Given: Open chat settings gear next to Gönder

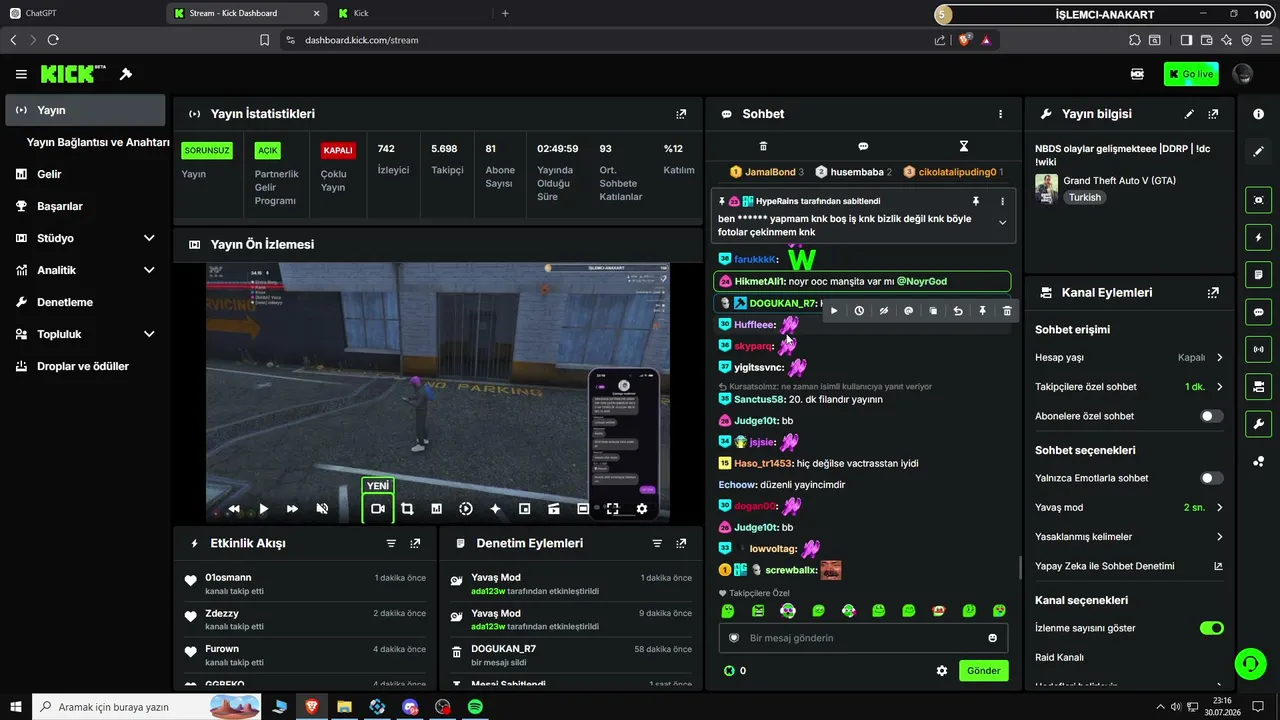Looking at the screenshot, I should pos(941,671).
